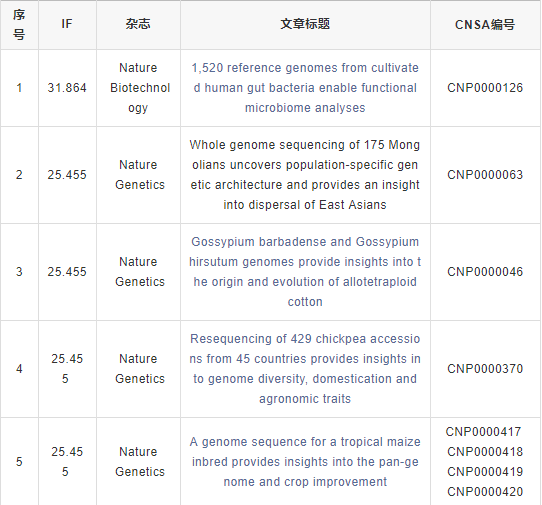Click the CNP0000046 cell
Image resolution: width=542 pixels, height=505 pixels.
[485, 272]
